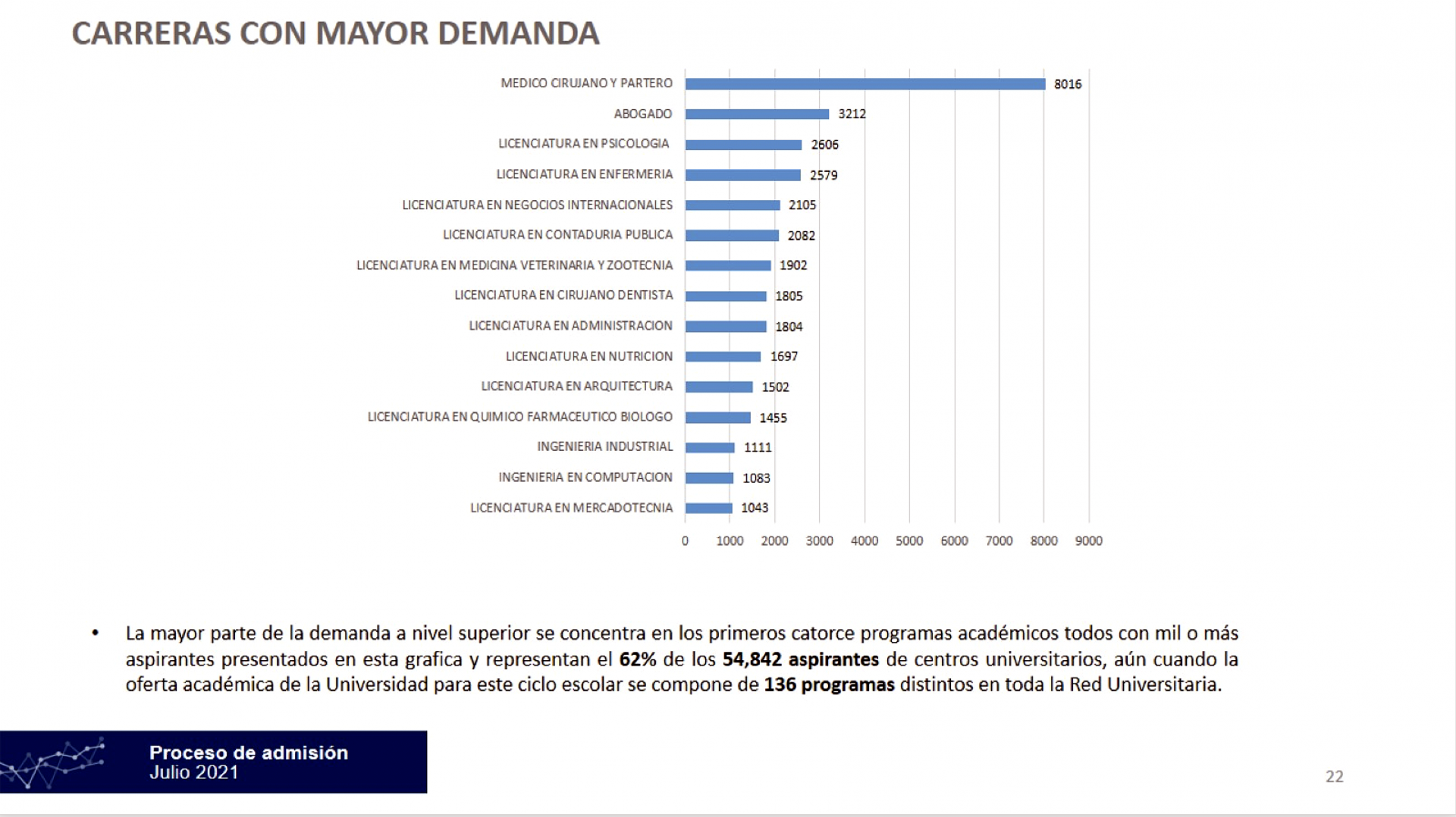The height and width of the screenshot is (817, 1456).
Task: Select the 1111 data label
Action: tap(758, 447)
